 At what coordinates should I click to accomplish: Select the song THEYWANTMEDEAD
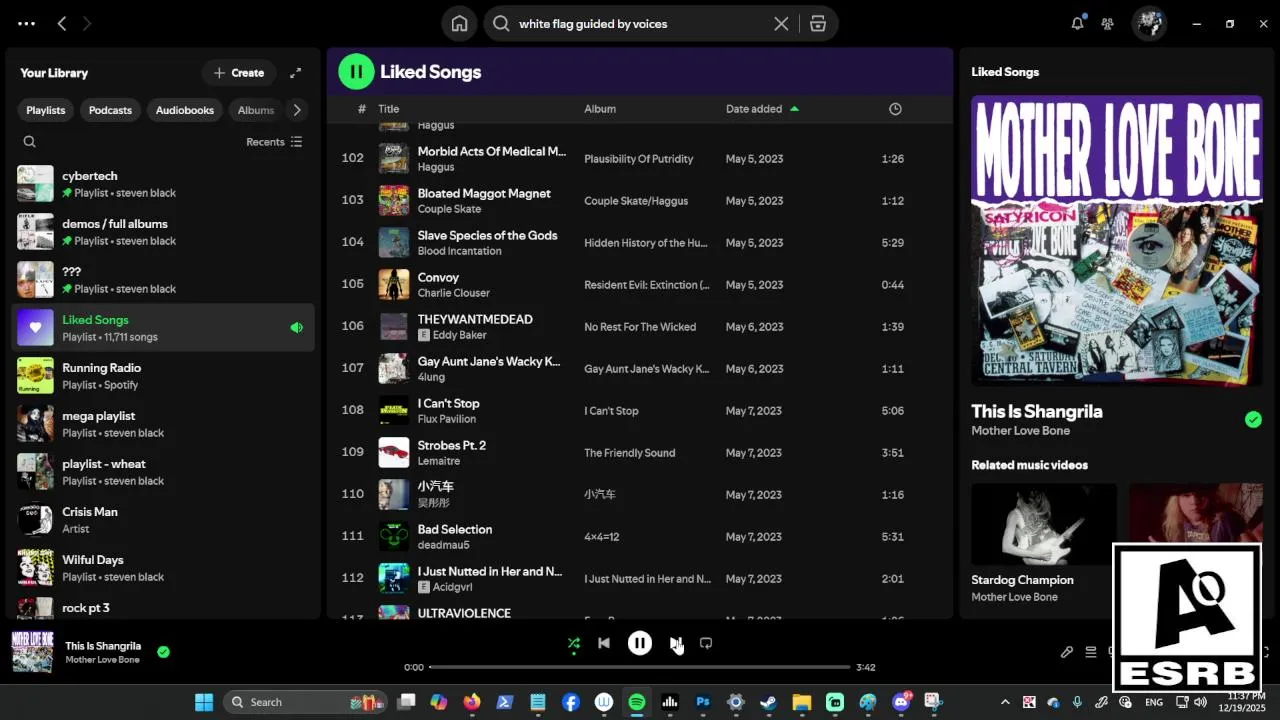tap(475, 319)
